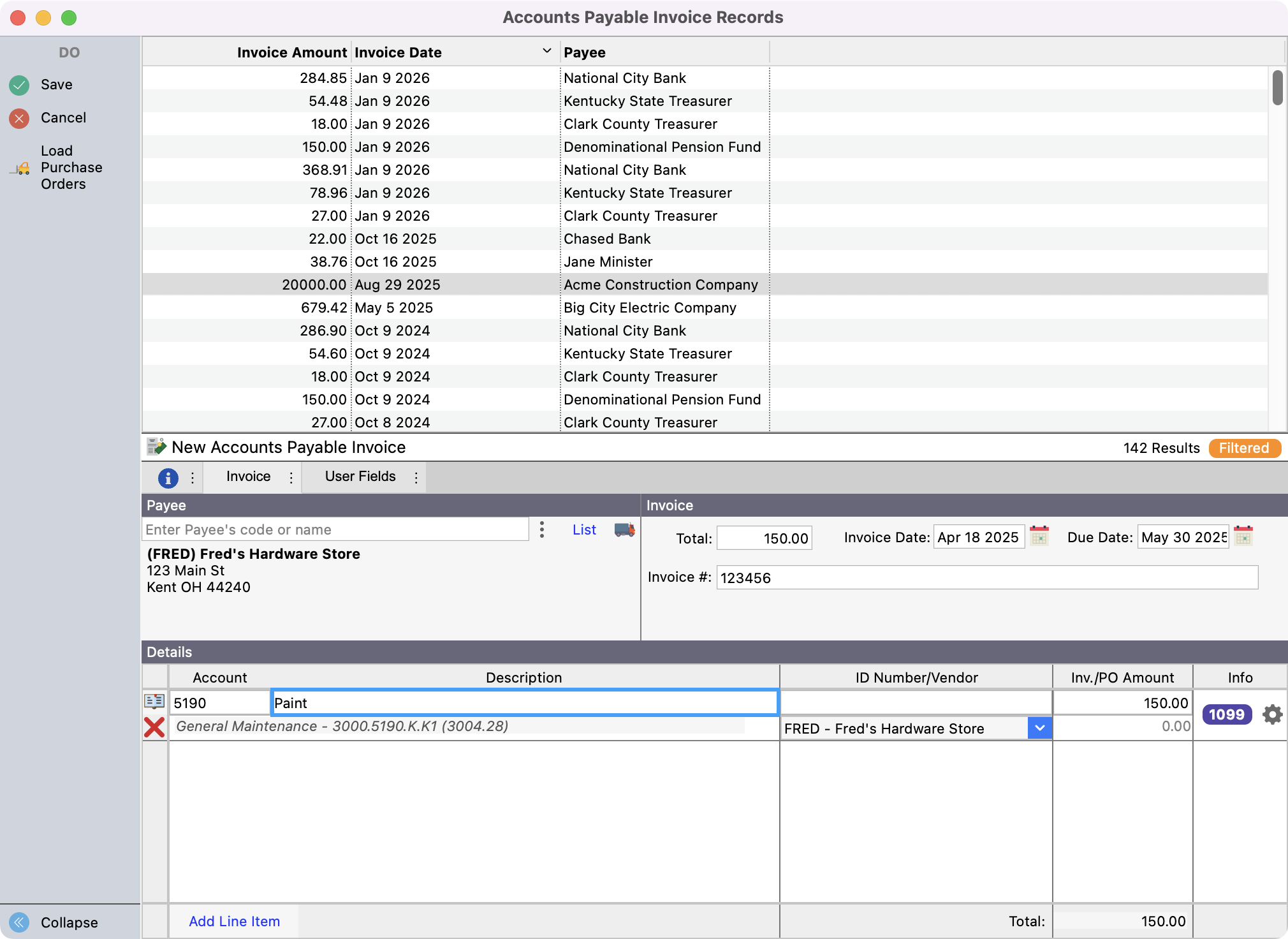Delete the line item with the red X
The height and width of the screenshot is (939, 1288).
pyautogui.click(x=154, y=727)
